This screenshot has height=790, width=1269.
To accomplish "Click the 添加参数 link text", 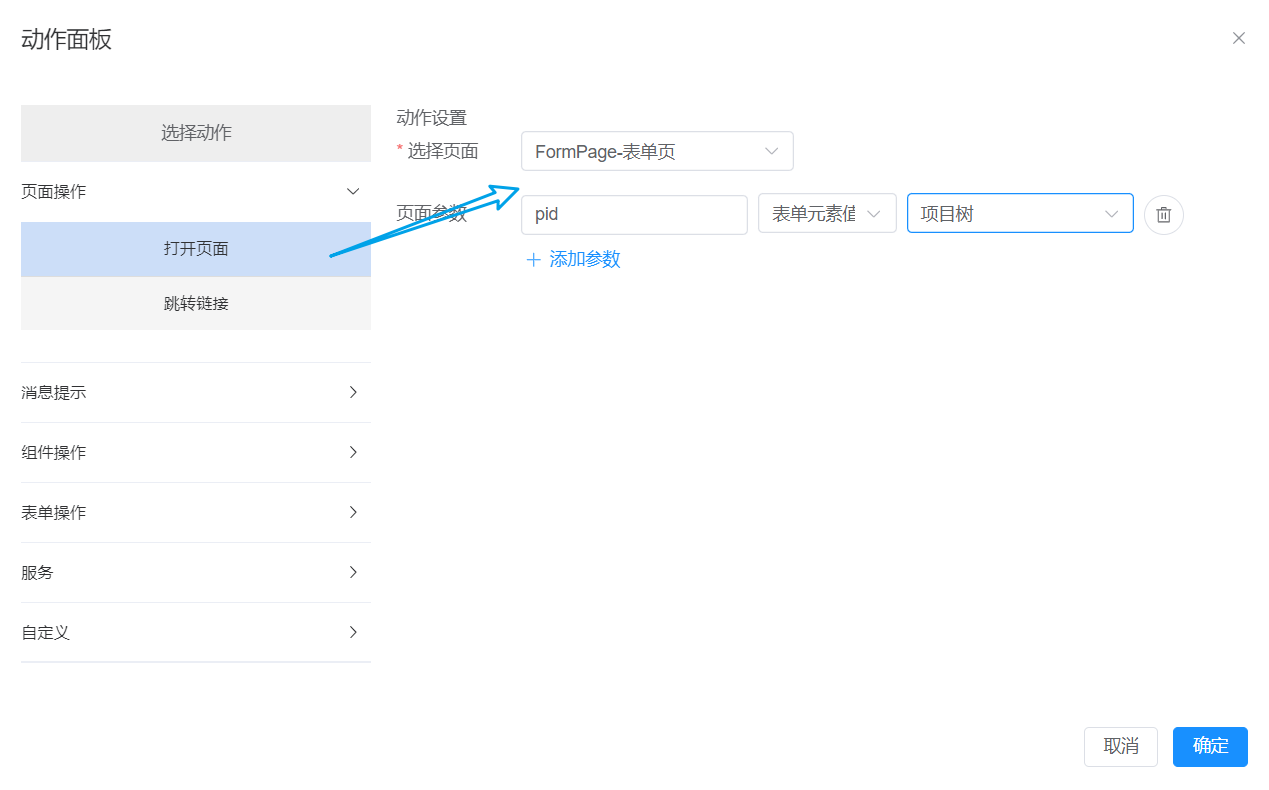I will [x=585, y=260].
